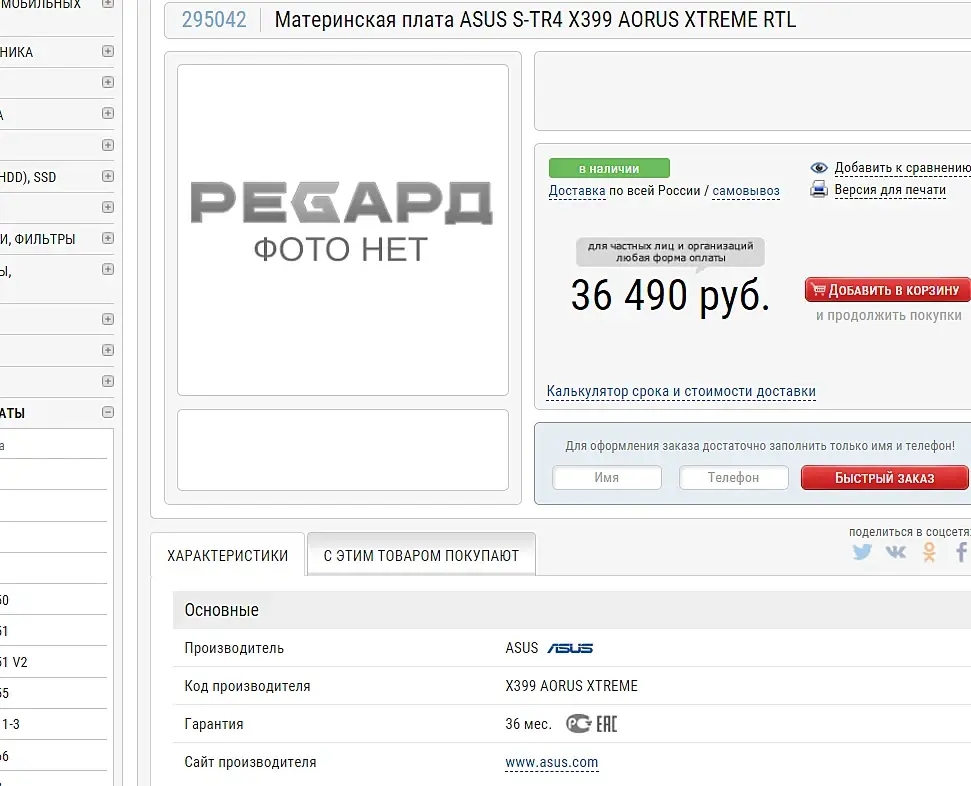Click the "X399 AORUS XTREME" manufacturer code value
The width and height of the screenshot is (971, 786).
pyautogui.click(x=571, y=686)
